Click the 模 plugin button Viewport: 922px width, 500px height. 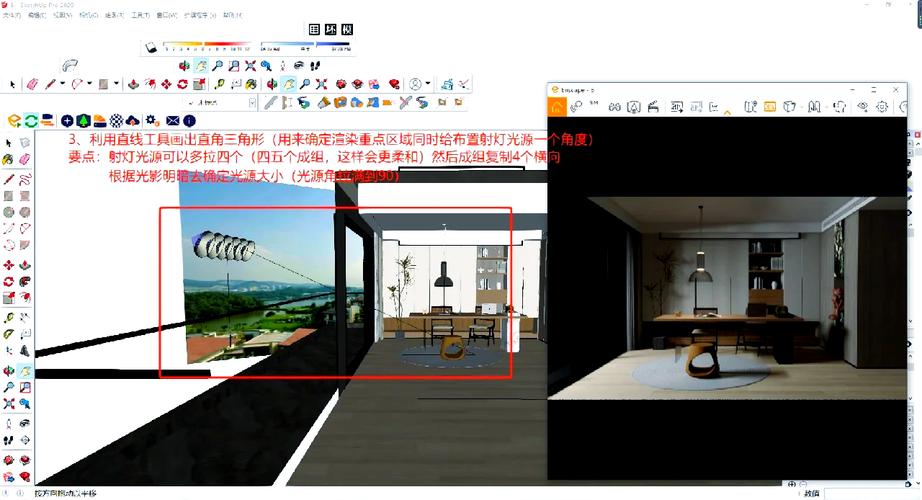tap(348, 29)
